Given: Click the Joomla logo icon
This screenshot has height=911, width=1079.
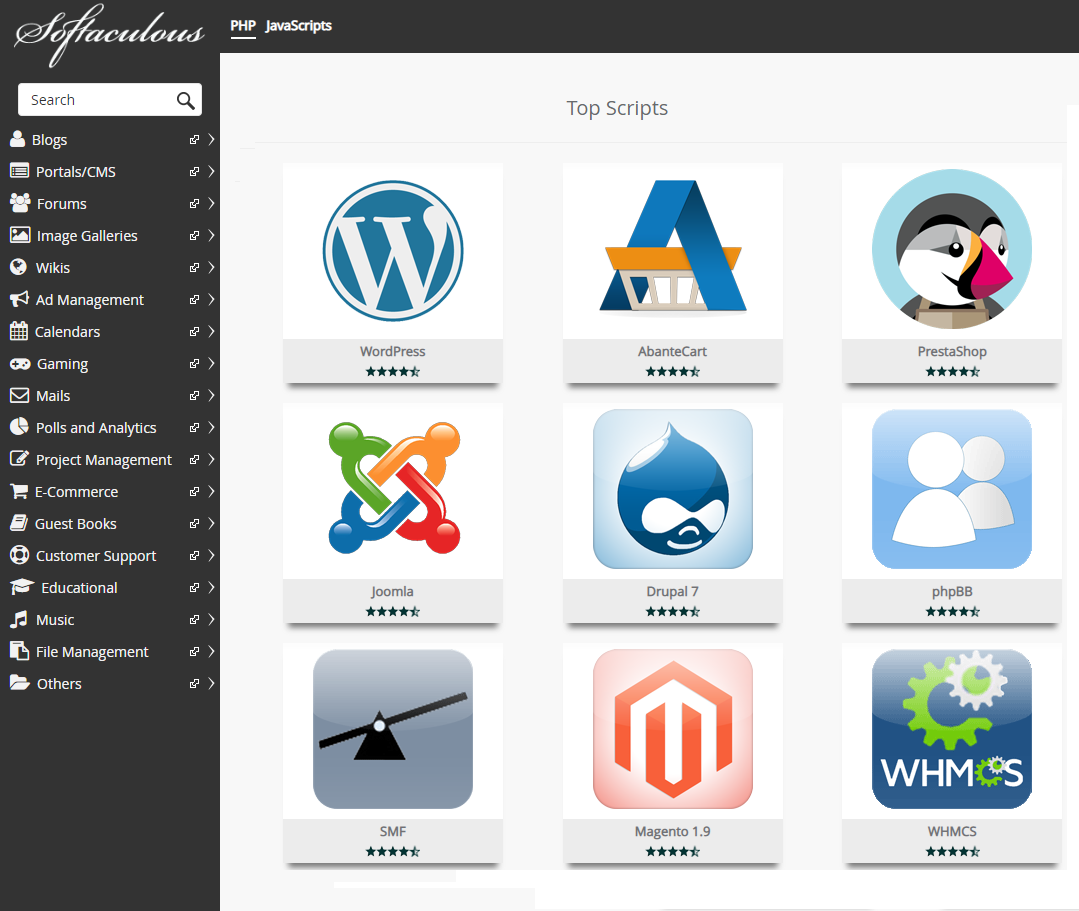Looking at the screenshot, I should tap(392, 488).
